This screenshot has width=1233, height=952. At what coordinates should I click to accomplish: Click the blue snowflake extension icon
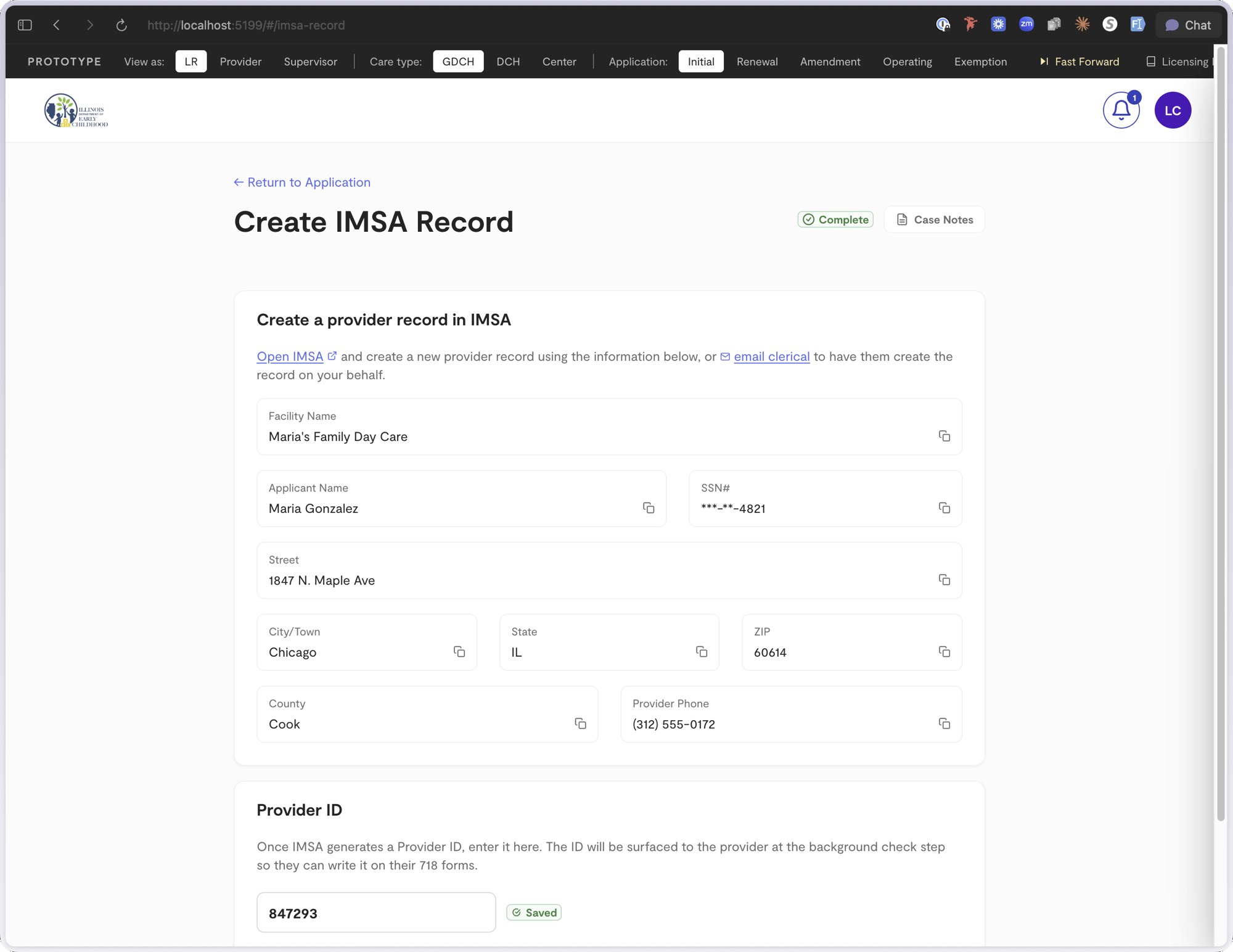point(998,25)
